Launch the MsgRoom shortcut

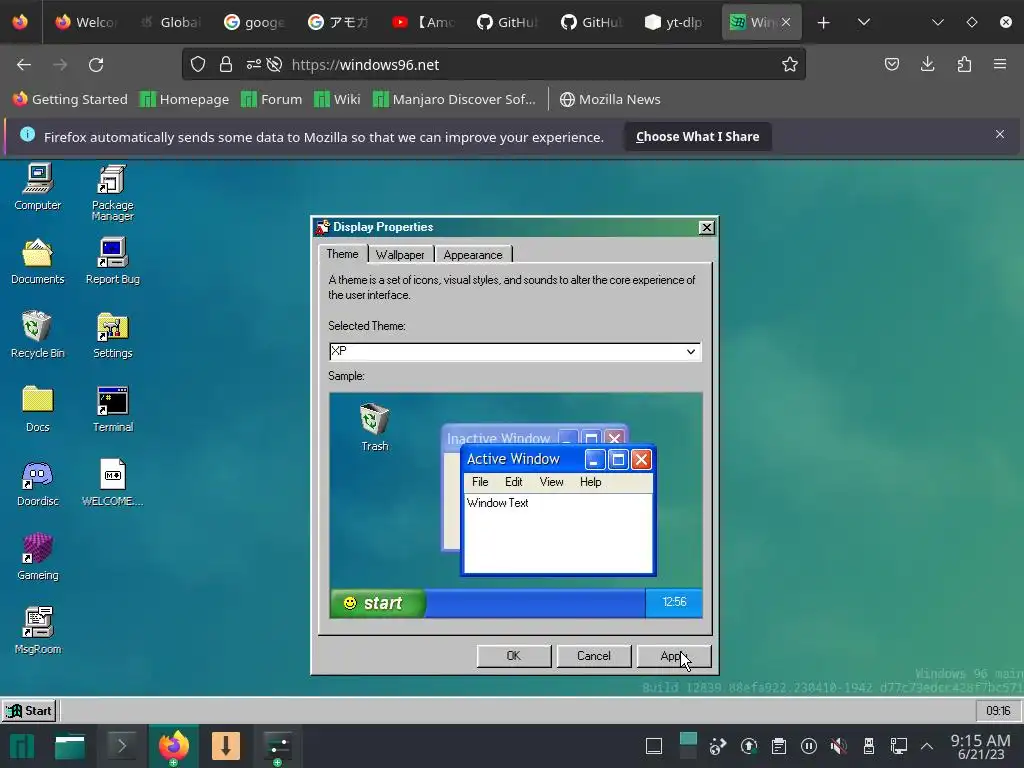point(38,631)
